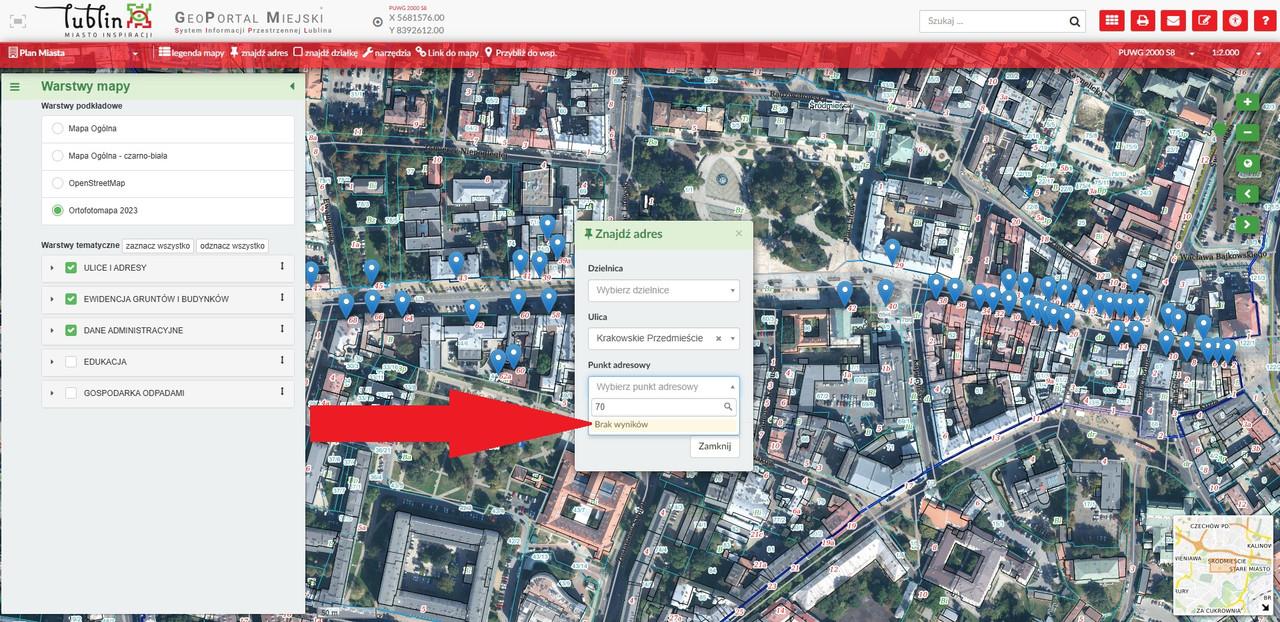This screenshot has height=622, width=1280.
Task: Click the Szukaj search input field
Action: (994, 21)
